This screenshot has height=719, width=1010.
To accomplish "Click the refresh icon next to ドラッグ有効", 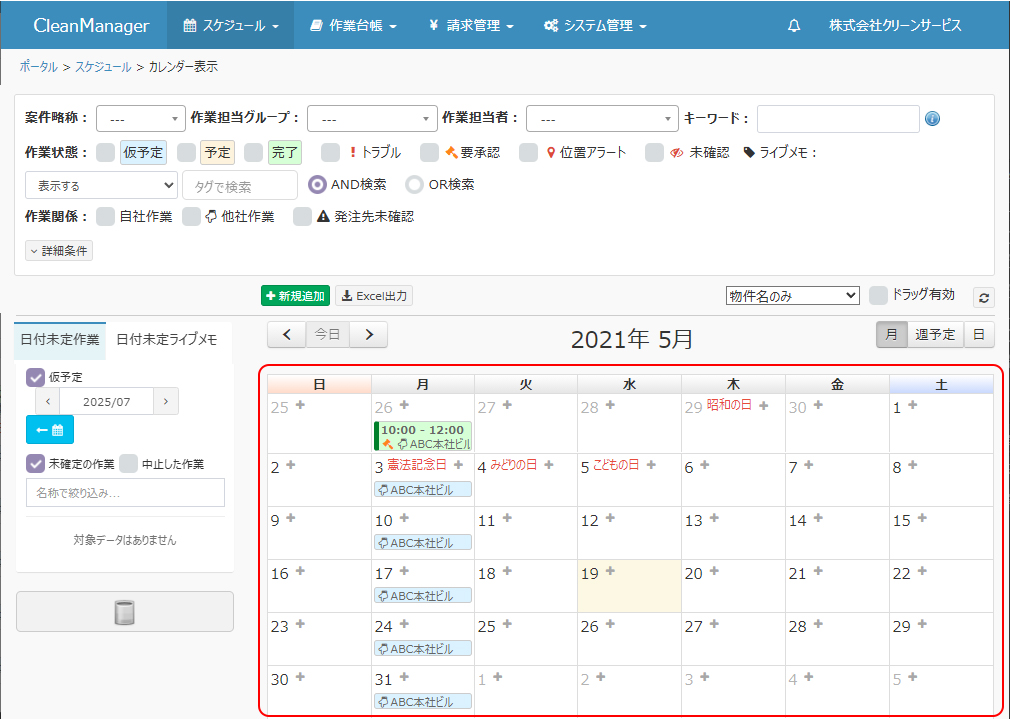I will 984,297.
